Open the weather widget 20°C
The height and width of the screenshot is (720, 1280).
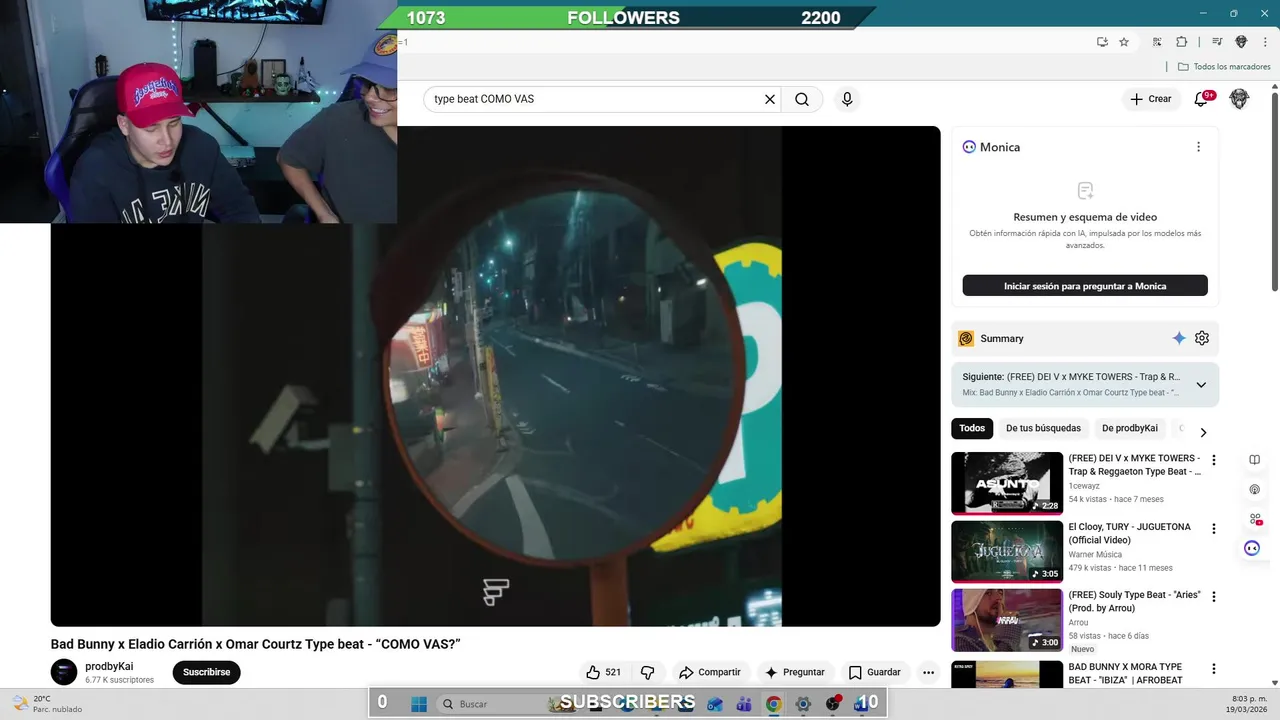46,704
